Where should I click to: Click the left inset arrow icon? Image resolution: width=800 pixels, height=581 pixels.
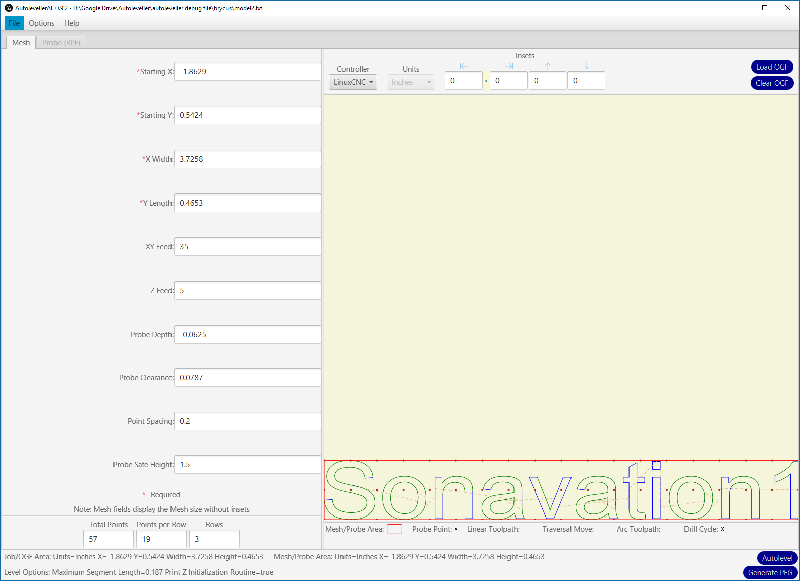tap(463, 66)
